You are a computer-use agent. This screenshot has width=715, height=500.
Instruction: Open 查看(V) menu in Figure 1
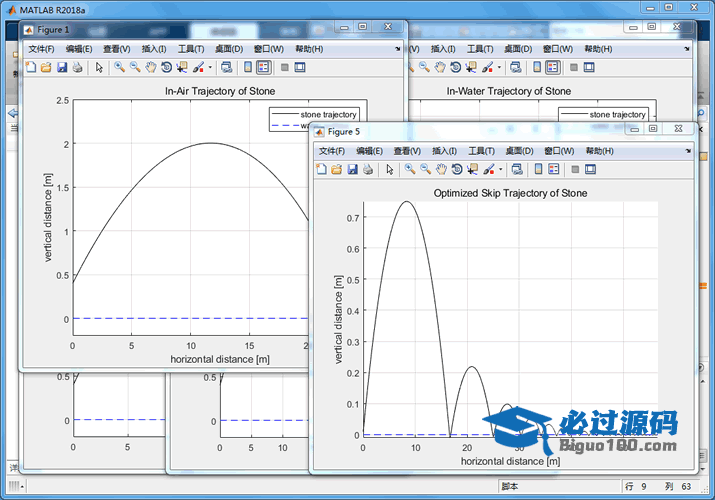click(x=117, y=49)
